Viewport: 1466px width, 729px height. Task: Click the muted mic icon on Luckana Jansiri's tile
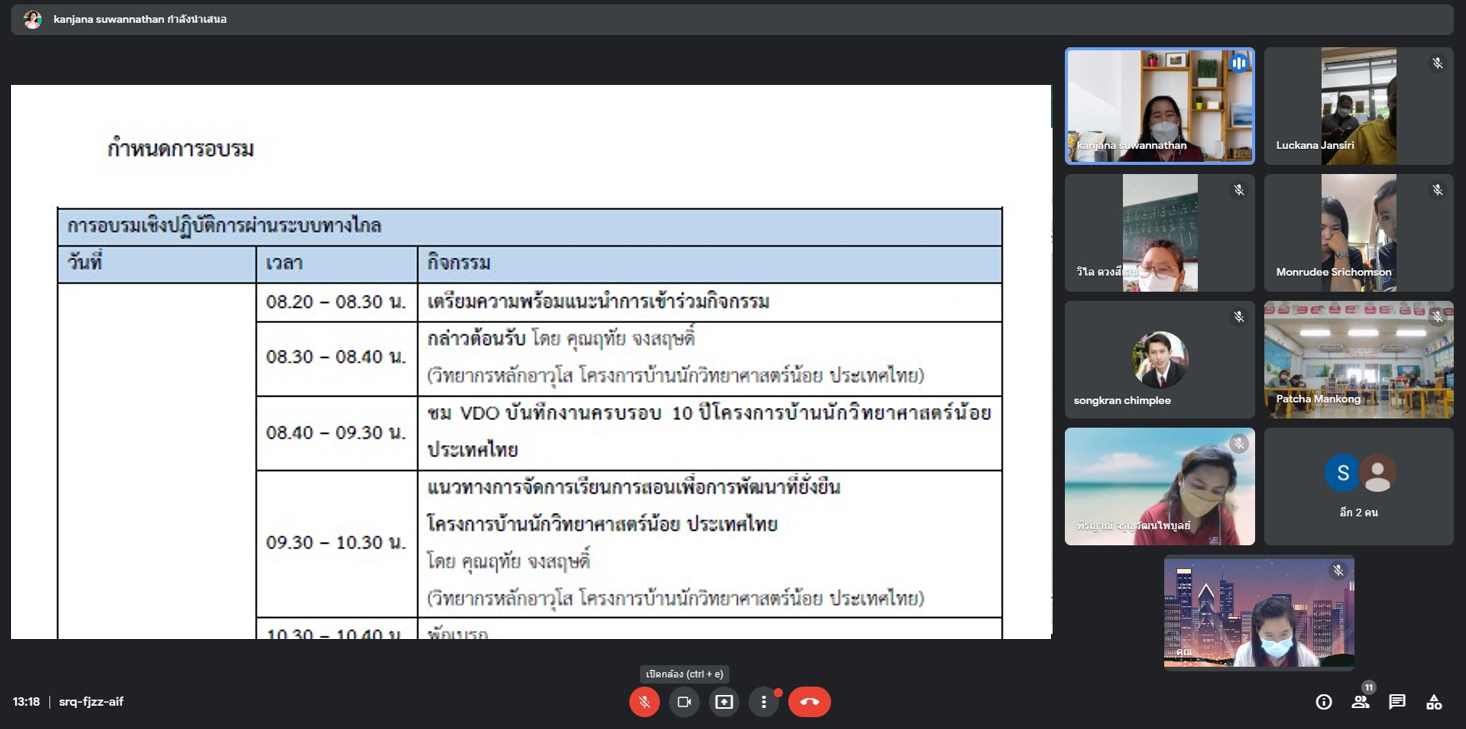click(1437, 63)
